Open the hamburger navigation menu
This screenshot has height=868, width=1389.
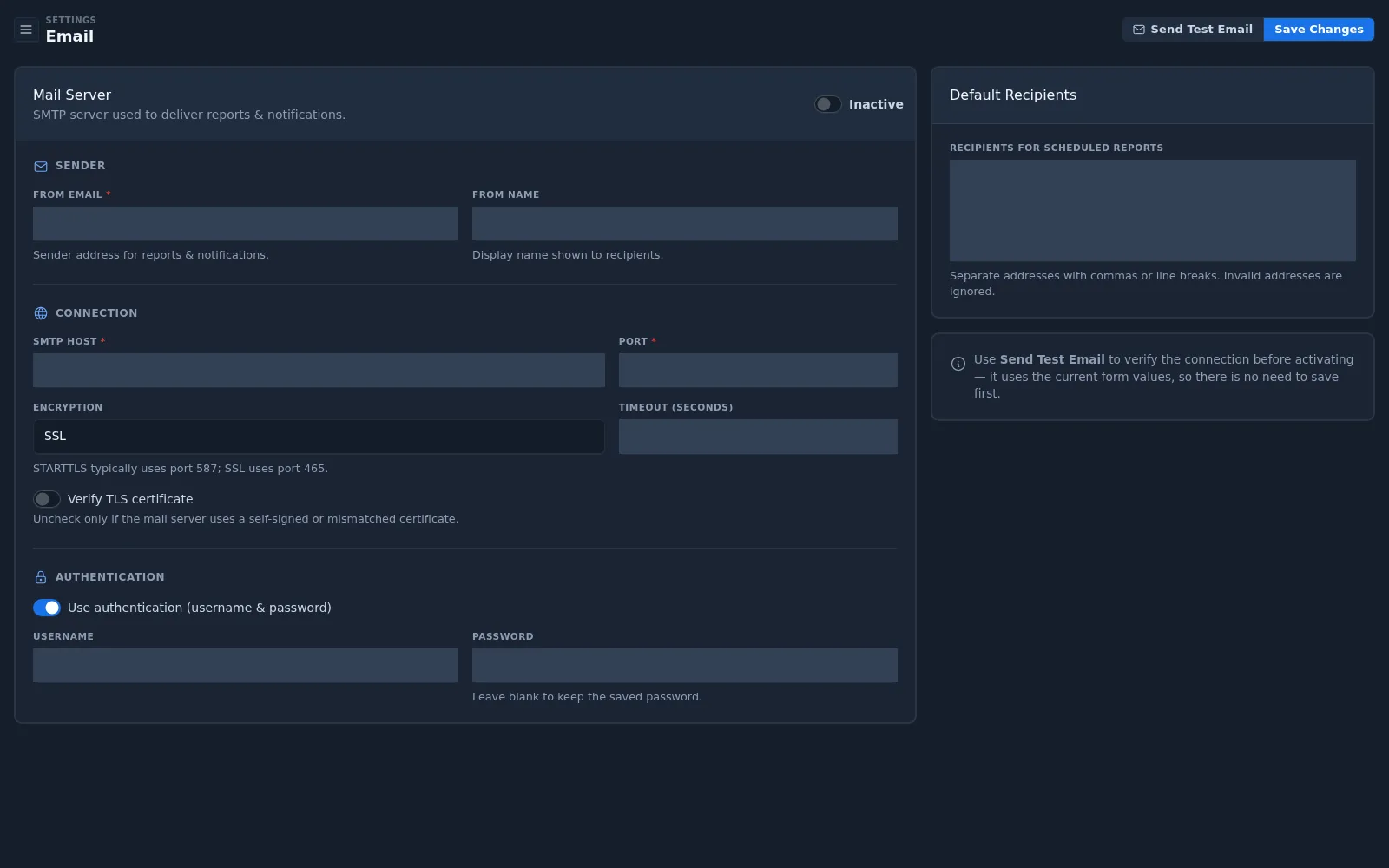coord(26,30)
